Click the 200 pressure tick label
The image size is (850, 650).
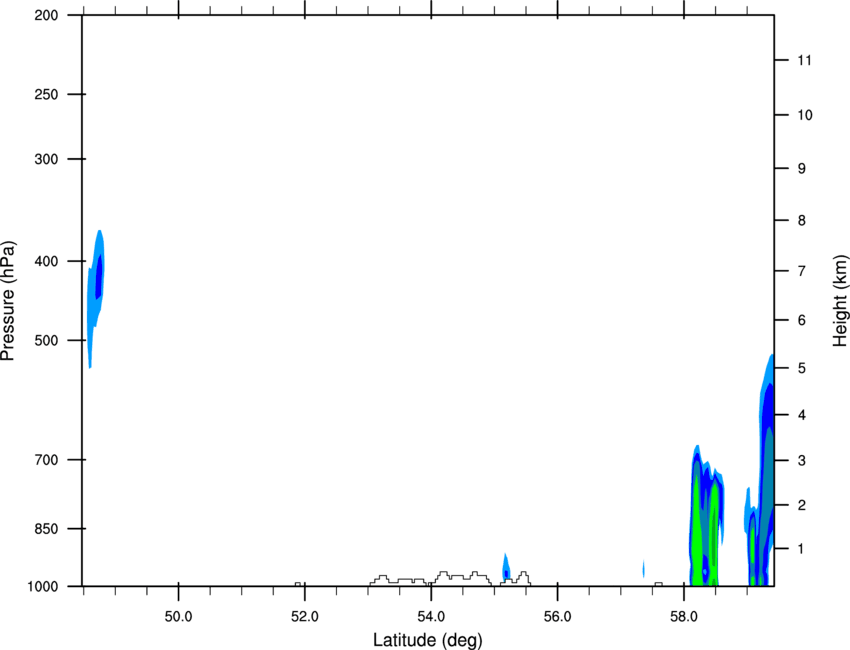pos(46,15)
